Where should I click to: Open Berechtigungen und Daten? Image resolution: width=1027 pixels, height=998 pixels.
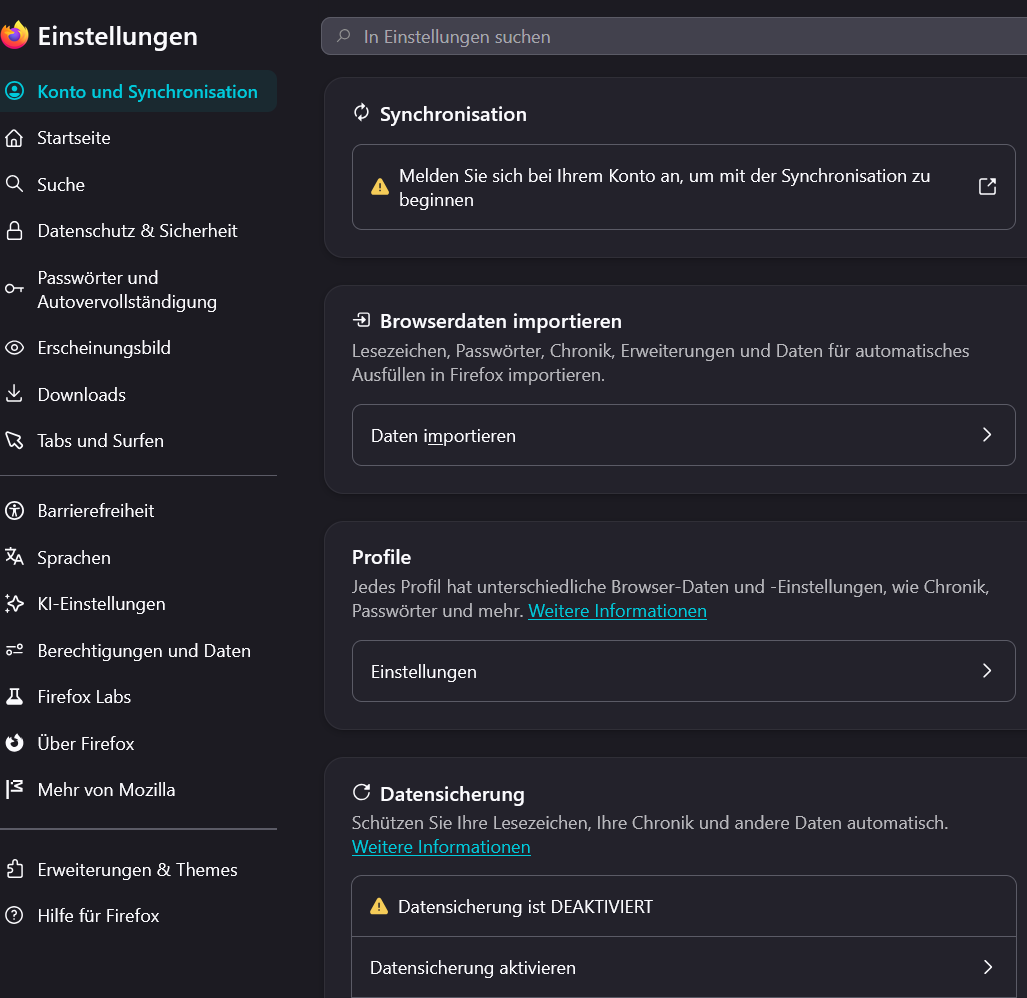(x=138, y=650)
